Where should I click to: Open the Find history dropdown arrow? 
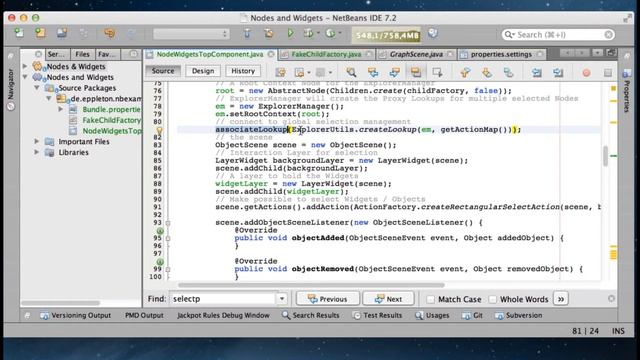coord(282,299)
